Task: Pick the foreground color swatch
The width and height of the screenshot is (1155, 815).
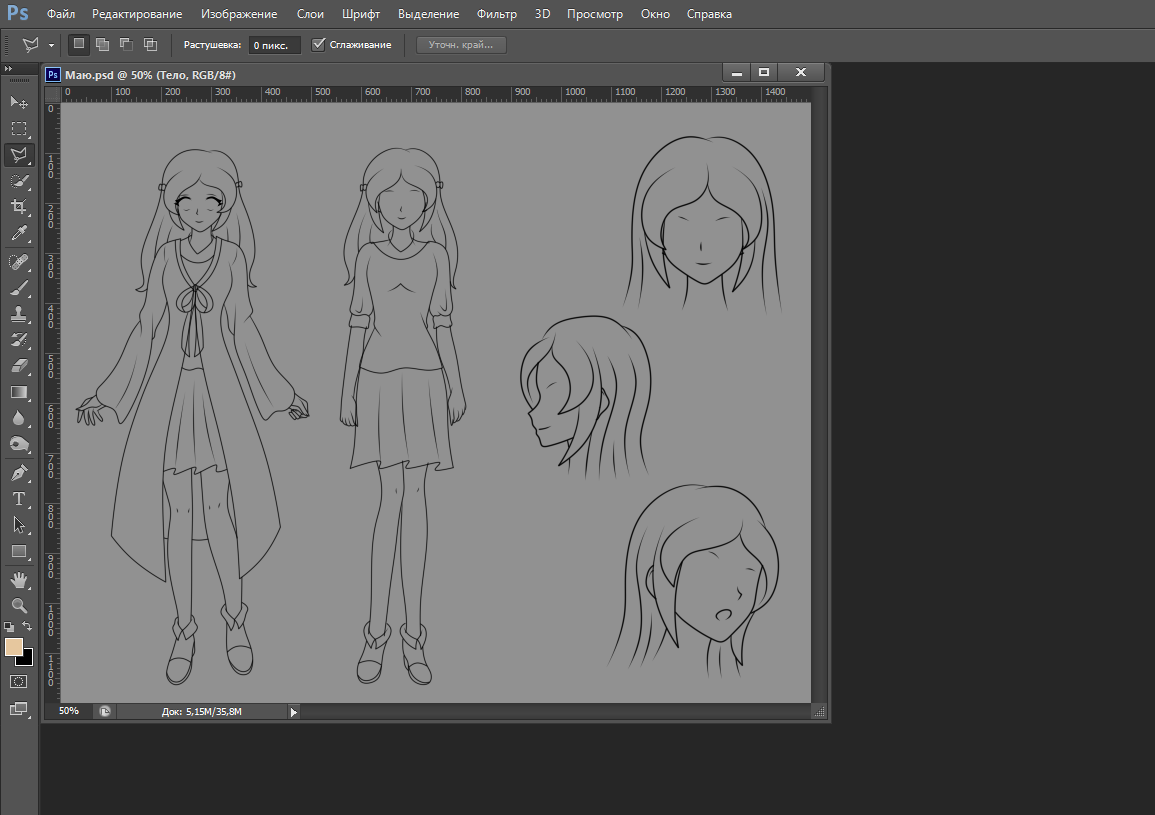Action: [x=13, y=647]
